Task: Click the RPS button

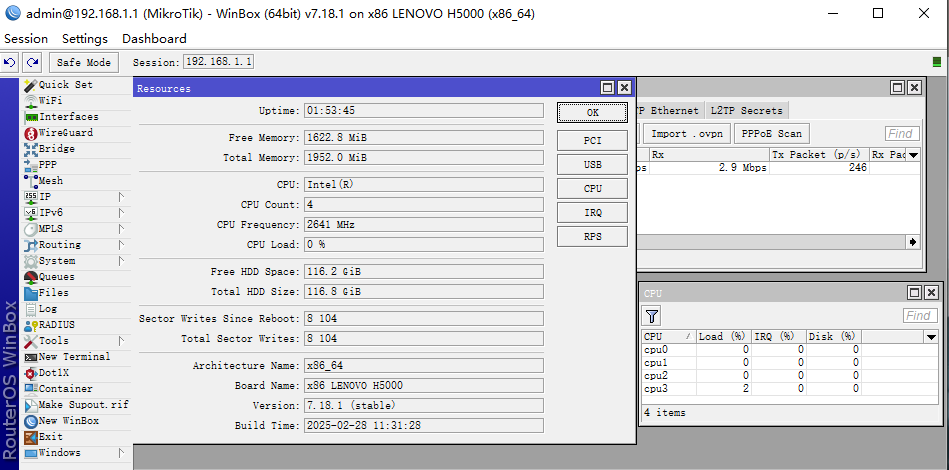Action: pyautogui.click(x=593, y=237)
